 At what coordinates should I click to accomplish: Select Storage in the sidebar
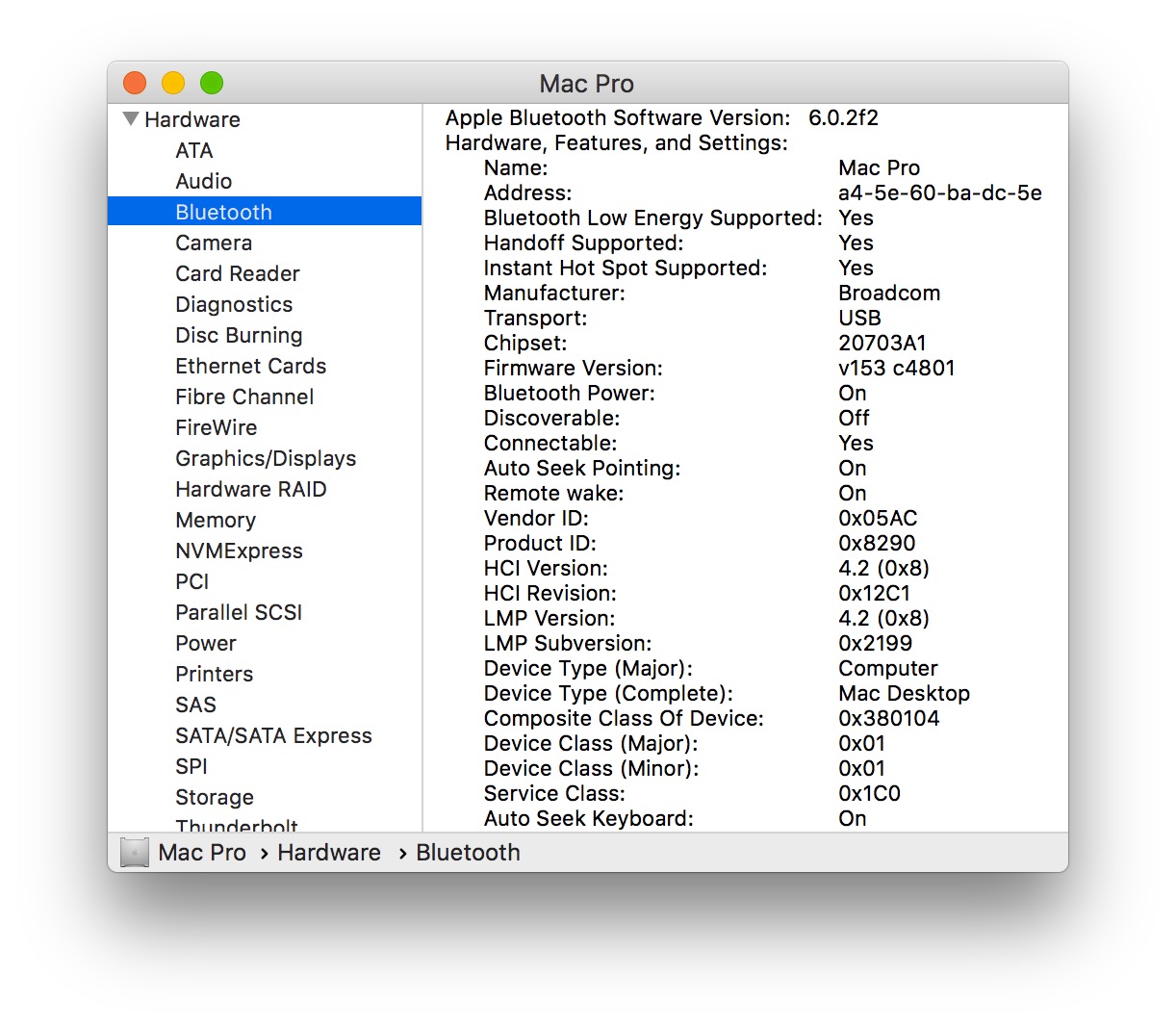pos(215,797)
